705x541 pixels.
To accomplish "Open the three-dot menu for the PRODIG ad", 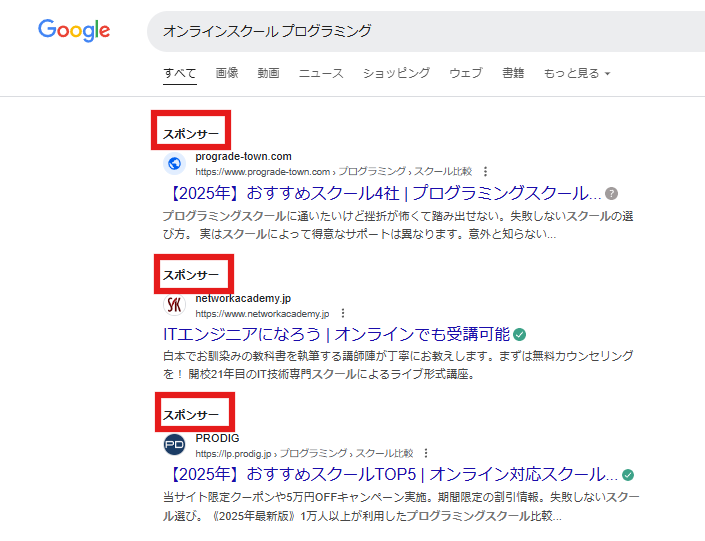I will 426,453.
